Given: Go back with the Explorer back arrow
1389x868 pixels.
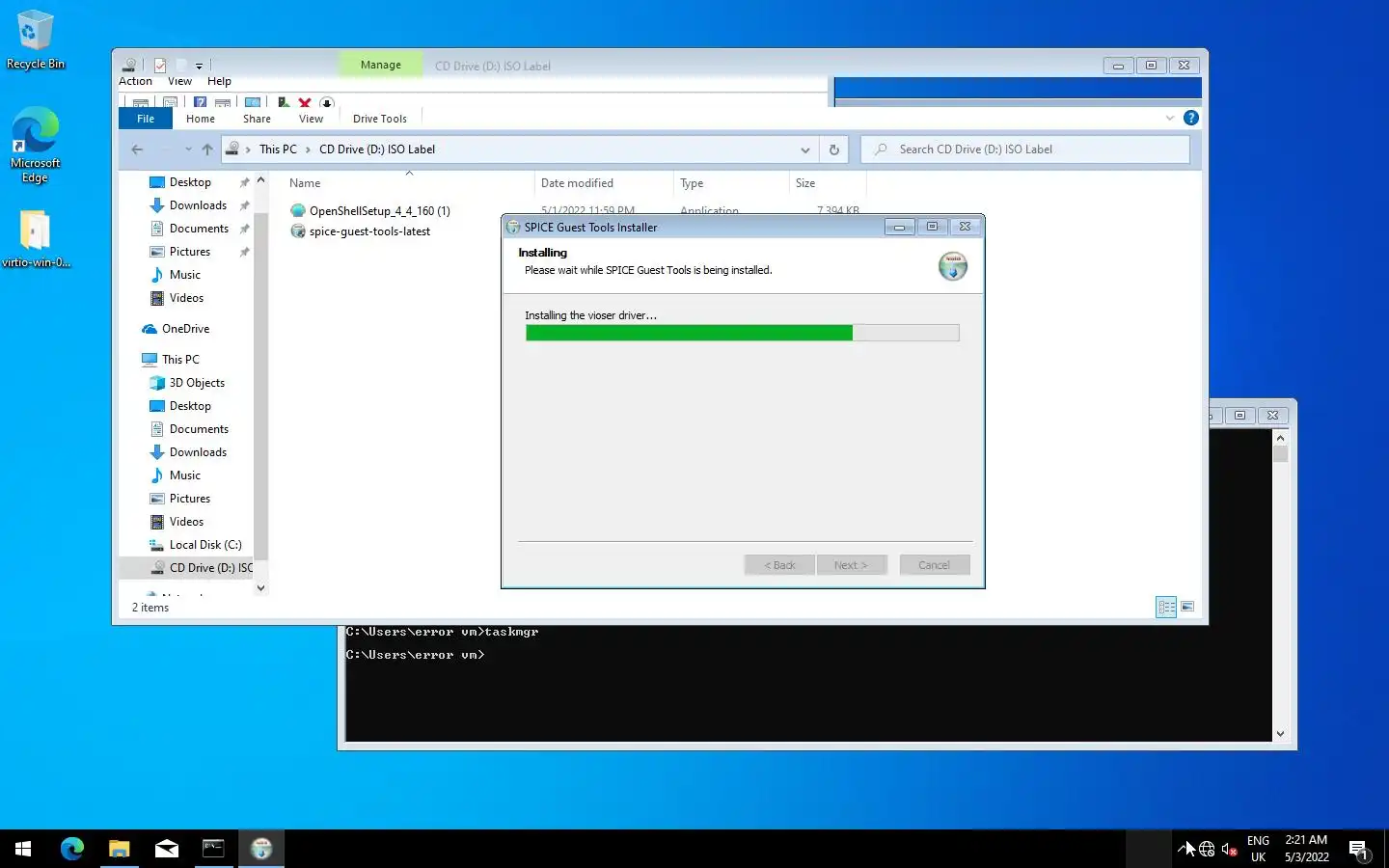Looking at the screenshot, I should point(137,149).
